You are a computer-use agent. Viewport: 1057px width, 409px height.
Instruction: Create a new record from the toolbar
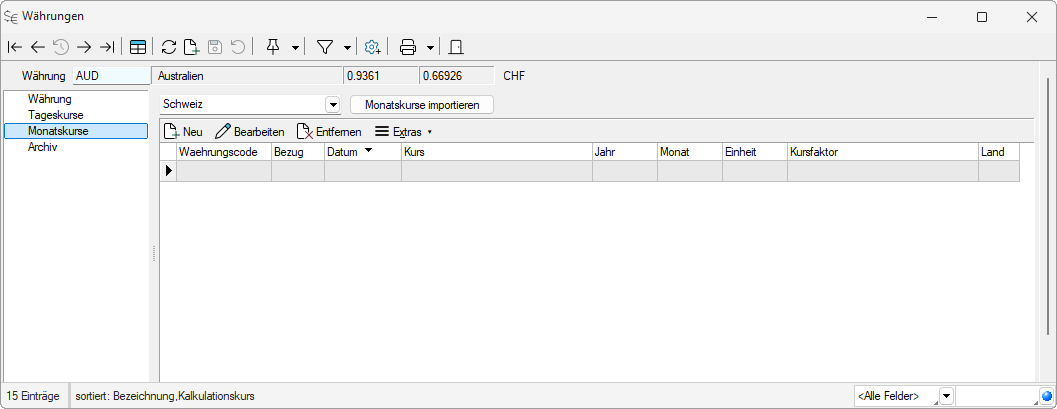[191, 47]
